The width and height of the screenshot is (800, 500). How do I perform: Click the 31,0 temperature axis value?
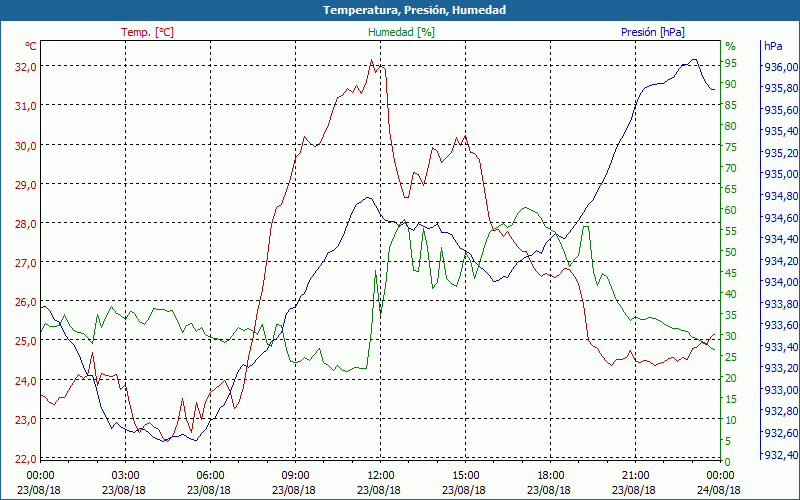click(27, 106)
